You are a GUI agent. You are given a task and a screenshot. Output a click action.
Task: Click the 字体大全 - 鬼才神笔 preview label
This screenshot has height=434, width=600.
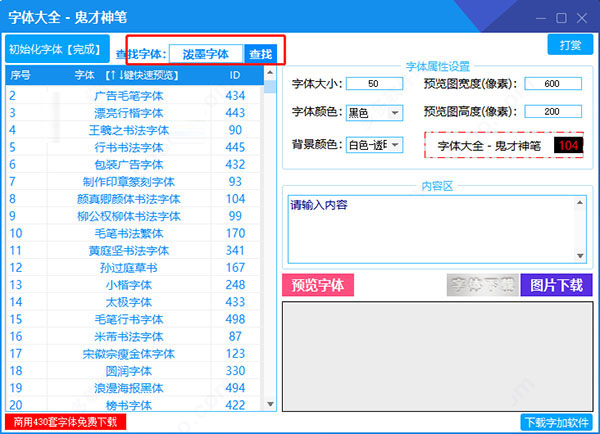[x=489, y=146]
